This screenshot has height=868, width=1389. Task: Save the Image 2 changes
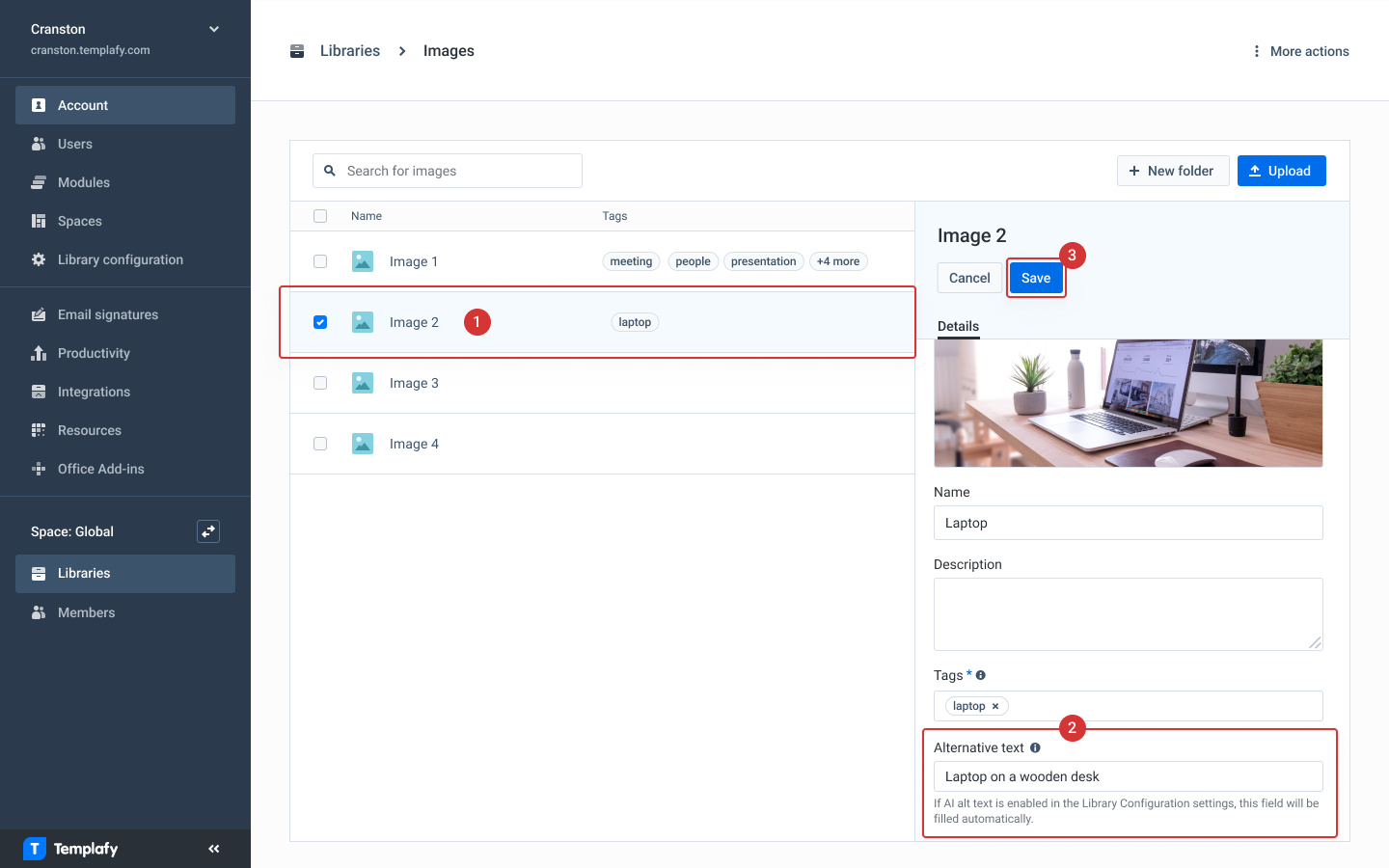(x=1036, y=278)
